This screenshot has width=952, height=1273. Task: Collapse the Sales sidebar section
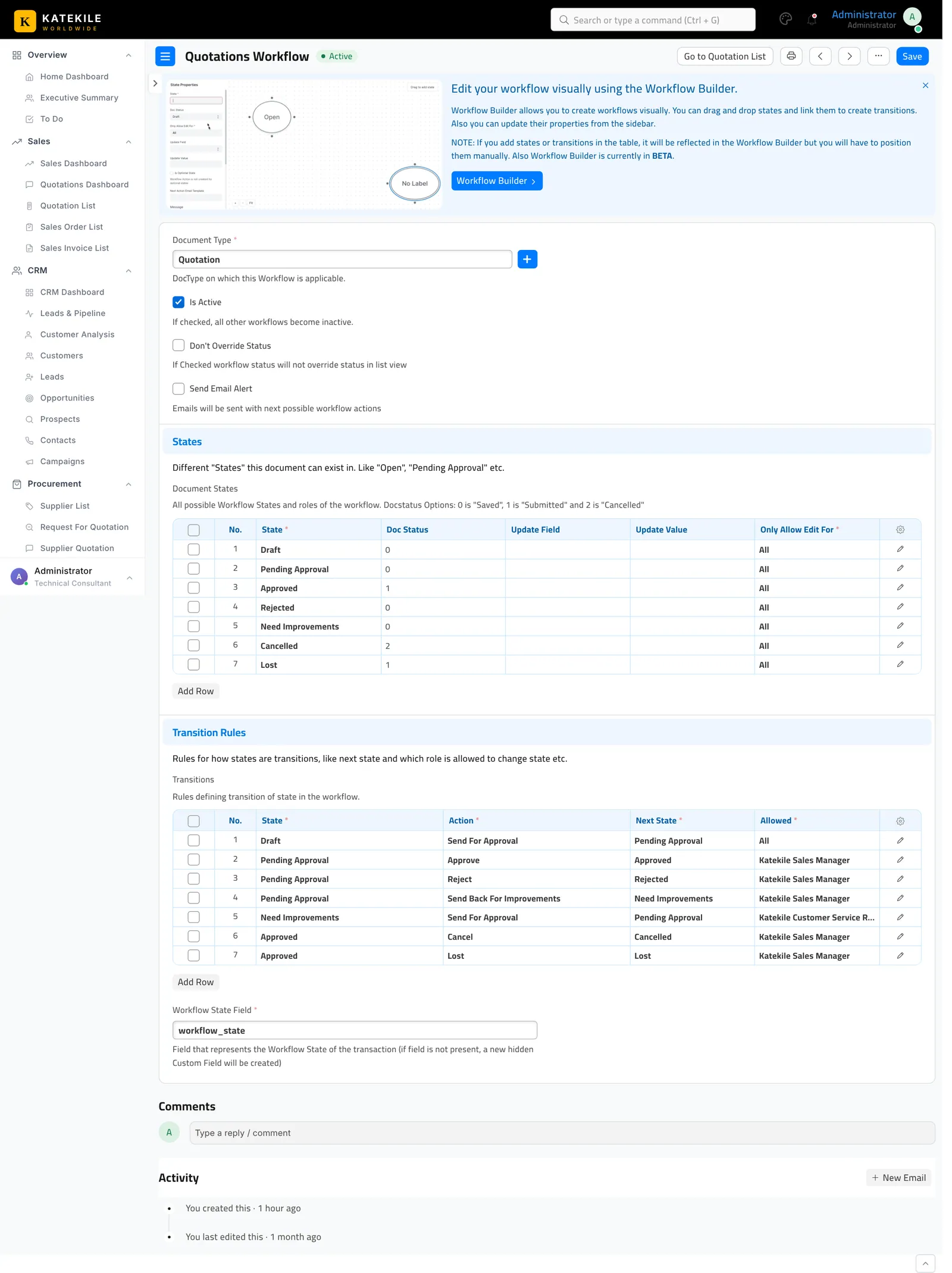tap(129, 142)
